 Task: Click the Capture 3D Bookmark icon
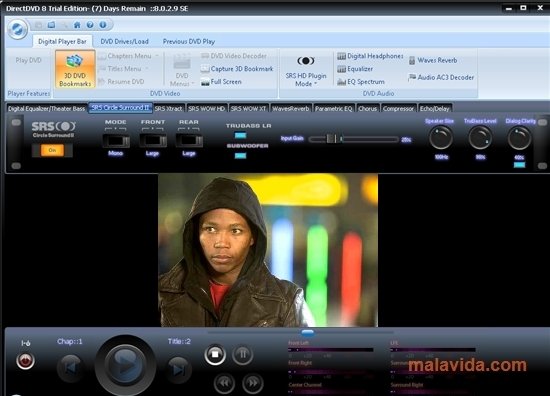pyautogui.click(x=205, y=69)
